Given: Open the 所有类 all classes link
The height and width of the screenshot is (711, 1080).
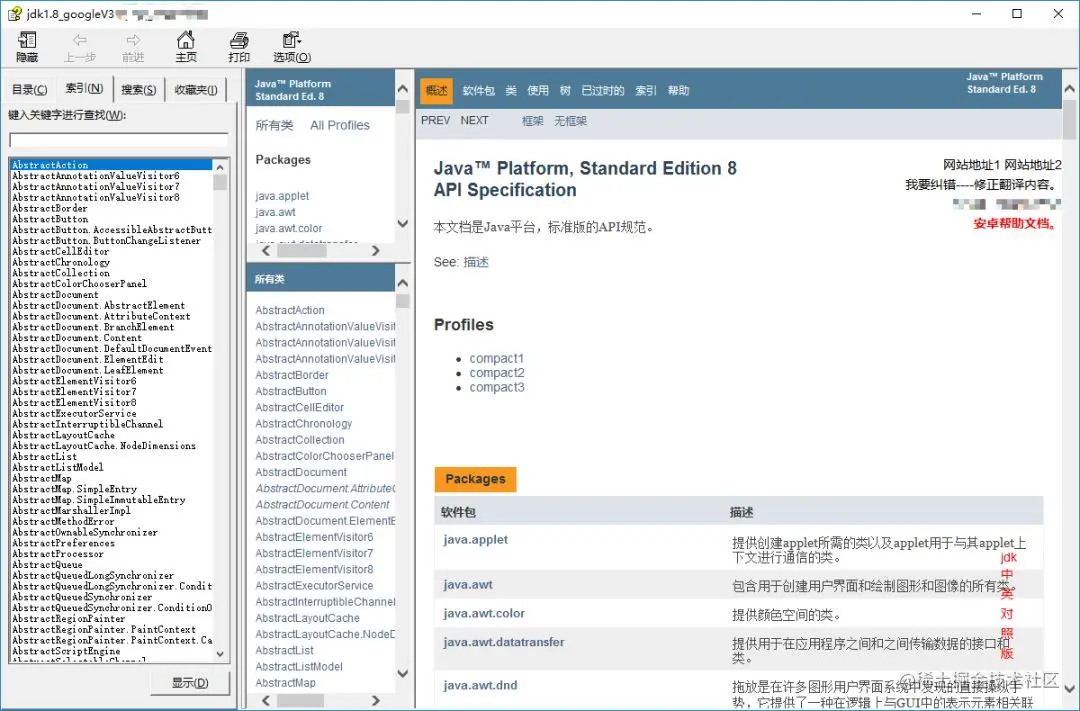Looking at the screenshot, I should pyautogui.click(x=274, y=125).
